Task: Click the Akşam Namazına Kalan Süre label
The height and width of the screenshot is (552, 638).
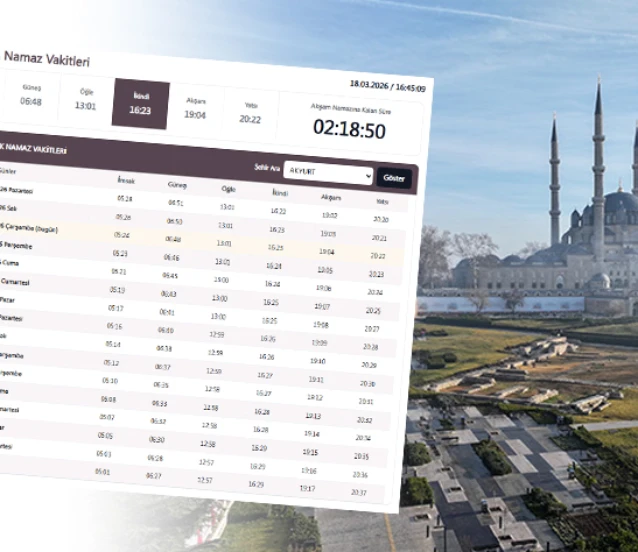Action: pos(349,108)
